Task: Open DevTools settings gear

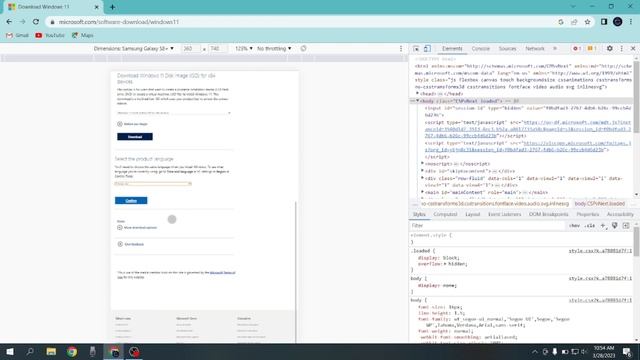Action: (609, 48)
